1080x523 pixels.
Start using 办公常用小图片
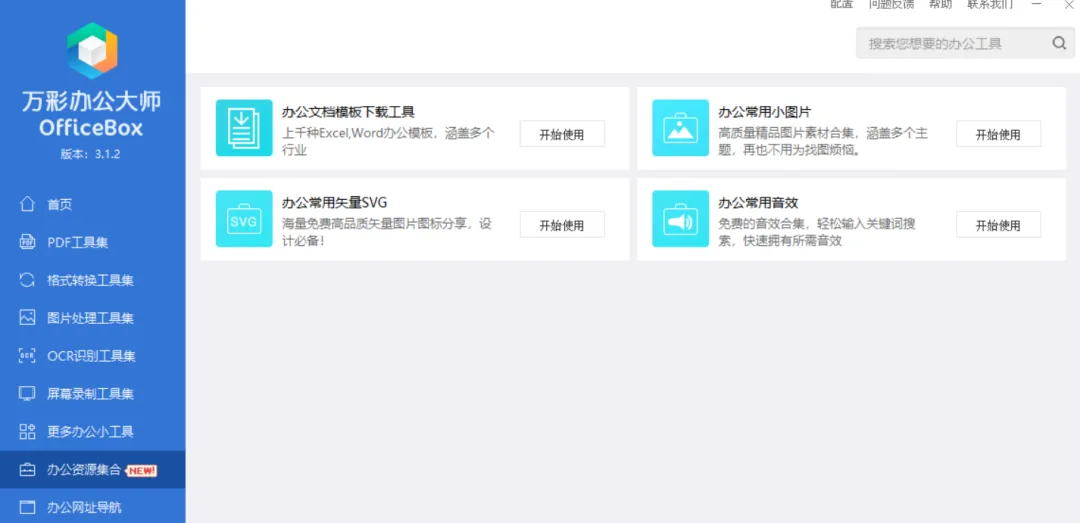click(999, 134)
